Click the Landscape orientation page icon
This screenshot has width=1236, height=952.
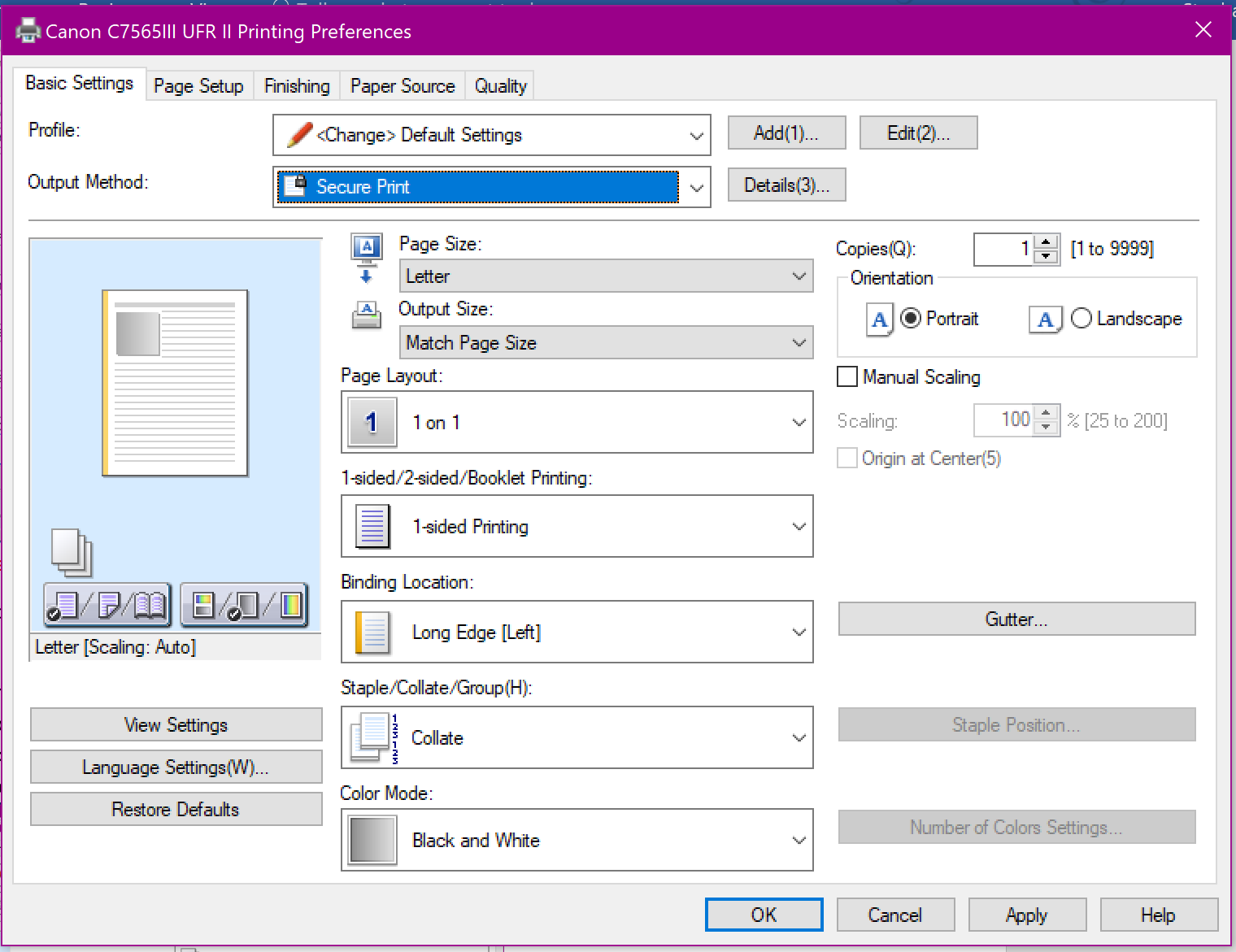click(x=1046, y=320)
